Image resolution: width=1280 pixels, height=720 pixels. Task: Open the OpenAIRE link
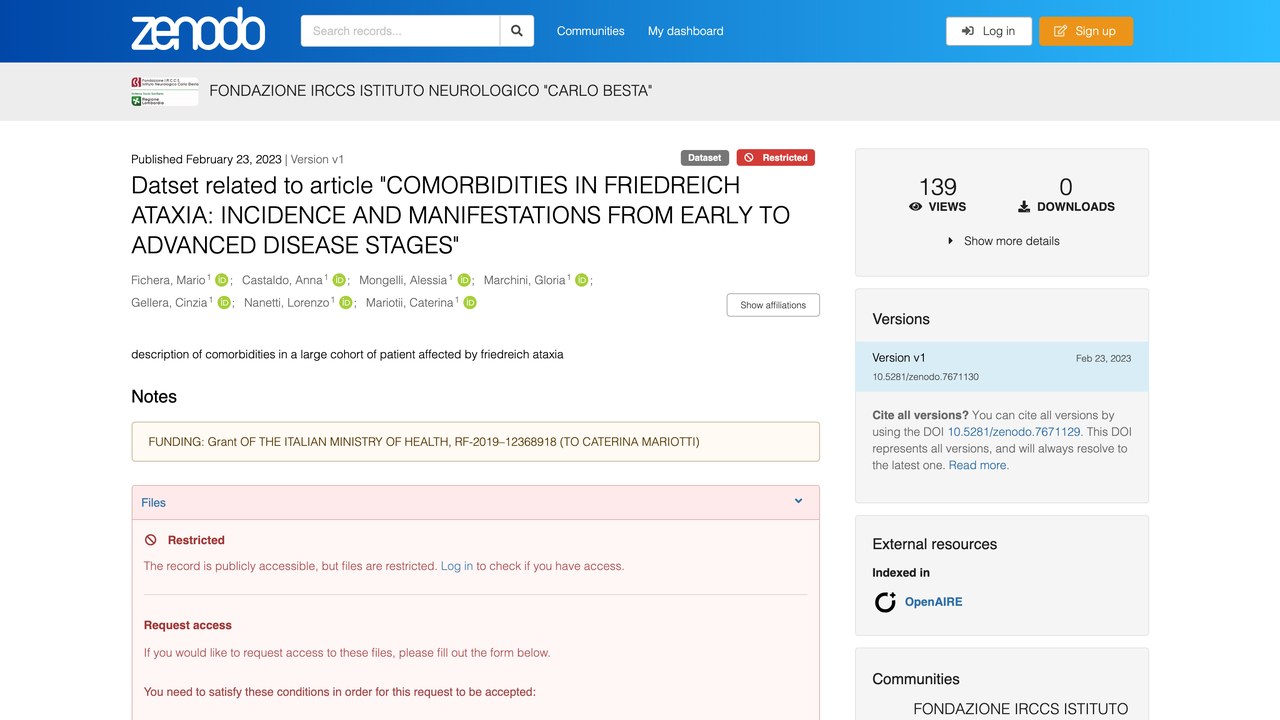[x=933, y=602]
